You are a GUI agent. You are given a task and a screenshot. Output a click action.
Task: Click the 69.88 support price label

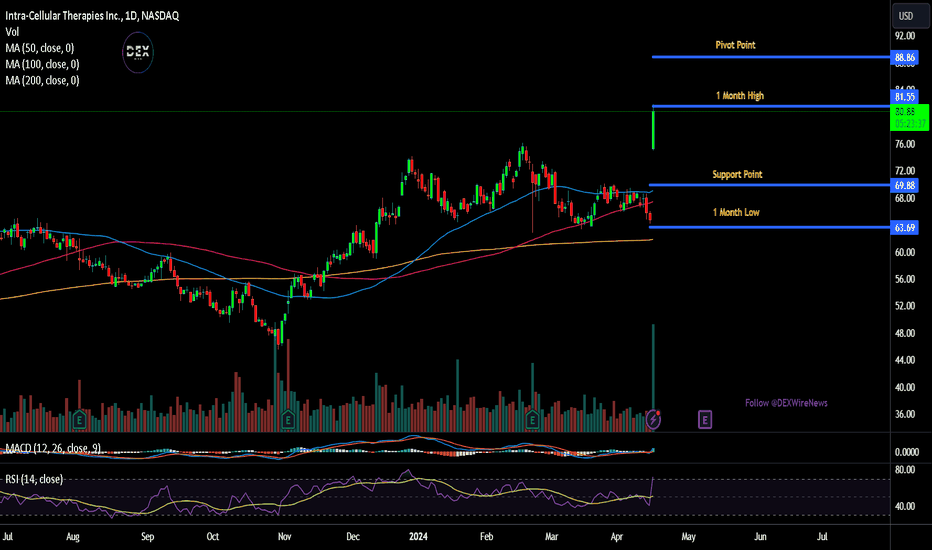click(905, 186)
